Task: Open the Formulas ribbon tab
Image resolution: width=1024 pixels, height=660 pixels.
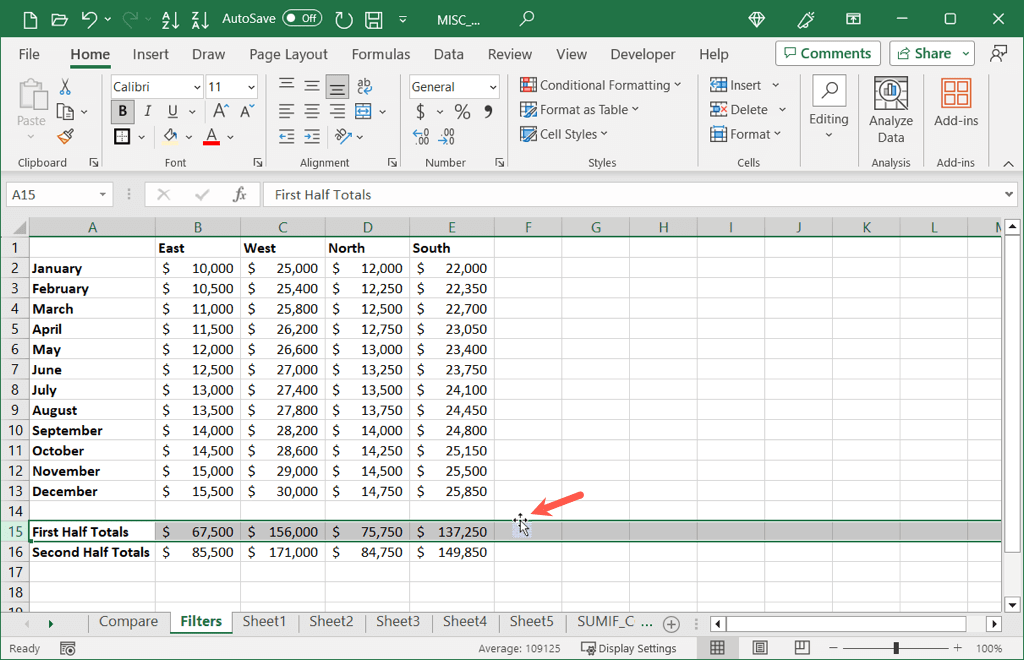Action: (380, 54)
